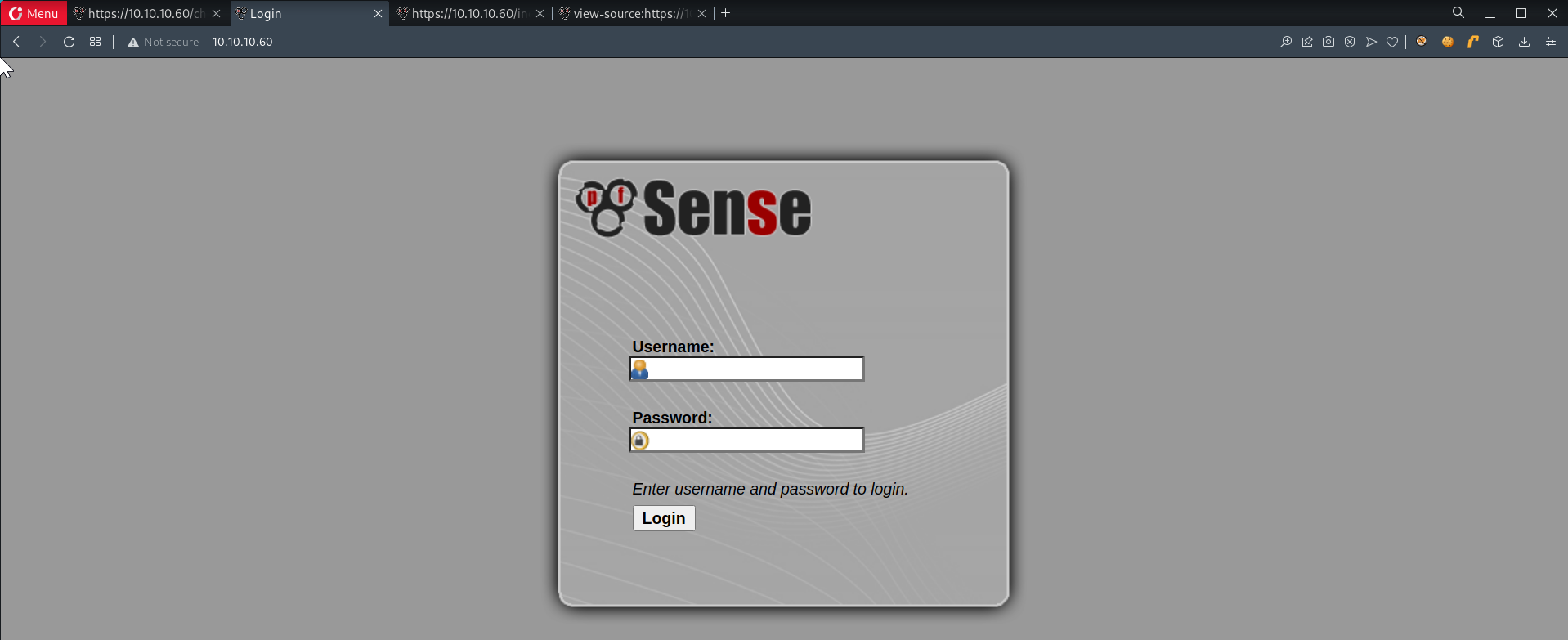Switch to the third https://10.10.10.60/in tab
The width and height of the screenshot is (1568, 640).
click(462, 13)
